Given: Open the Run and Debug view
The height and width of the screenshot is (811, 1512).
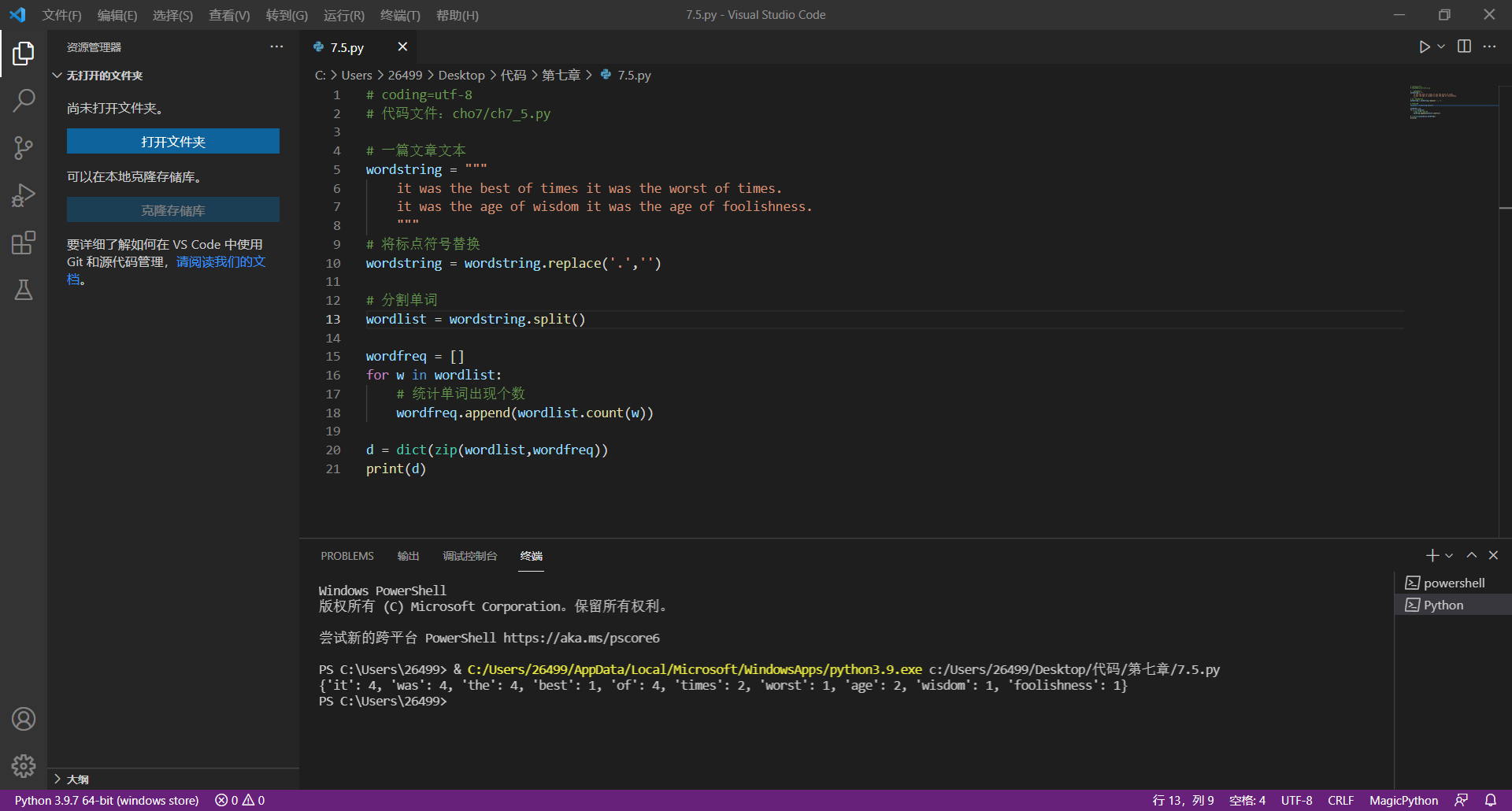Looking at the screenshot, I should tap(24, 195).
